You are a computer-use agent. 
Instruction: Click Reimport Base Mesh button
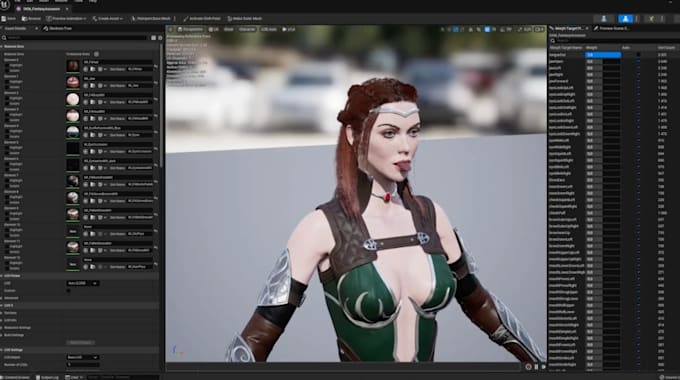point(151,19)
